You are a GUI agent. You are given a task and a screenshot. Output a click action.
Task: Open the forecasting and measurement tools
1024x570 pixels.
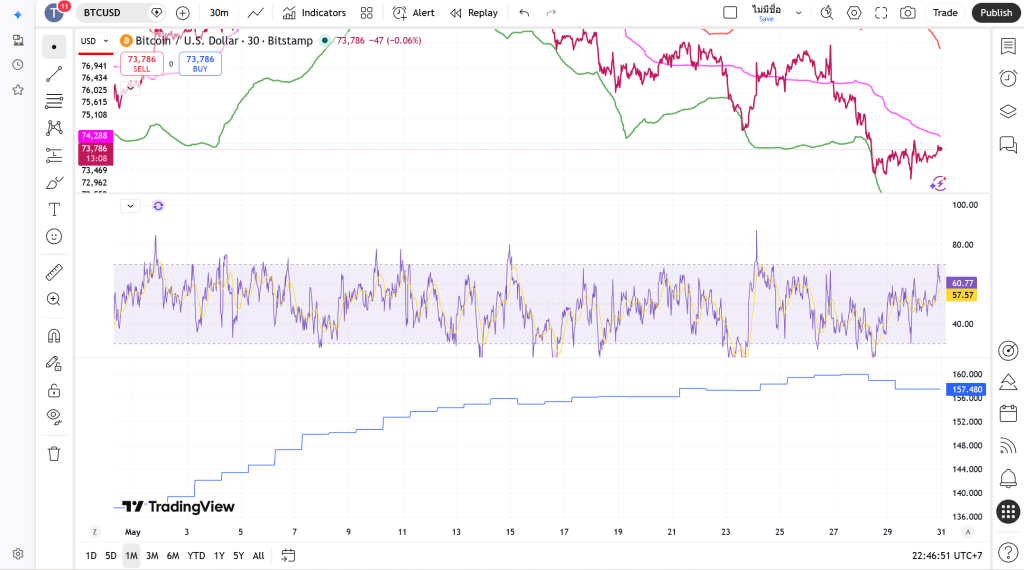[x=54, y=155]
